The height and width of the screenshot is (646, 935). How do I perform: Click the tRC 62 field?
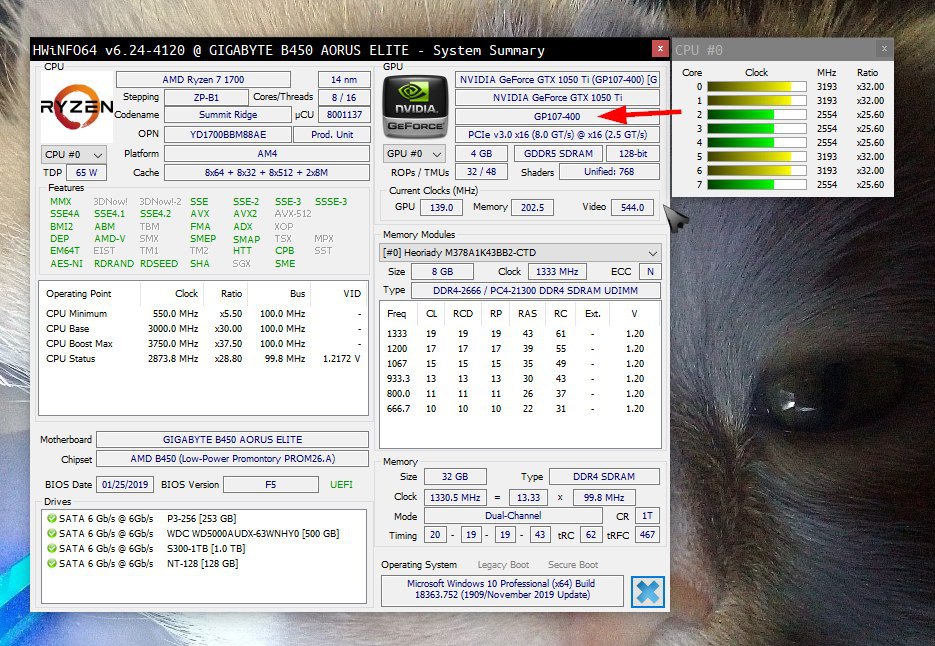coord(590,535)
